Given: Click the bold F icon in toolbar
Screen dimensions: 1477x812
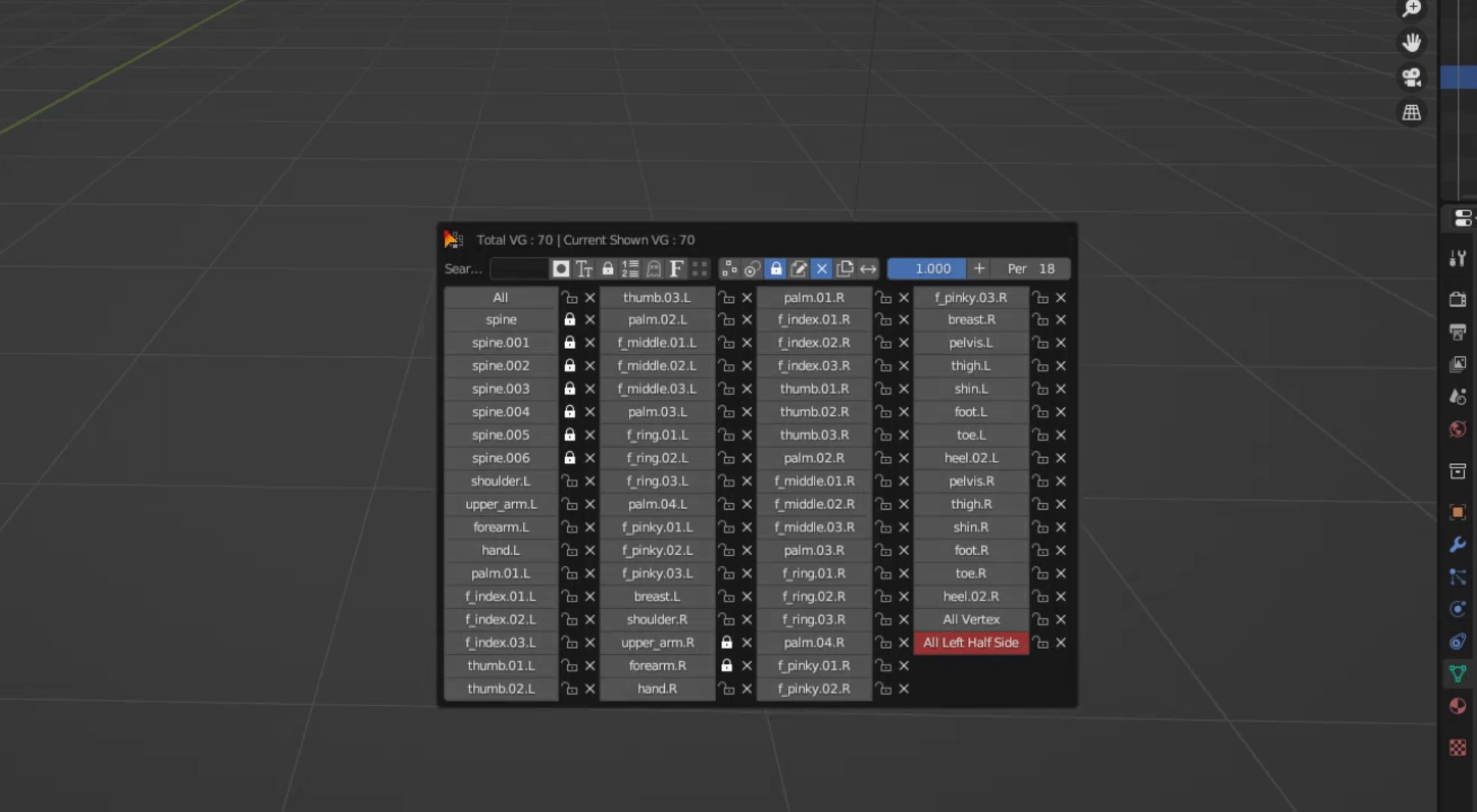Looking at the screenshot, I should coord(676,268).
